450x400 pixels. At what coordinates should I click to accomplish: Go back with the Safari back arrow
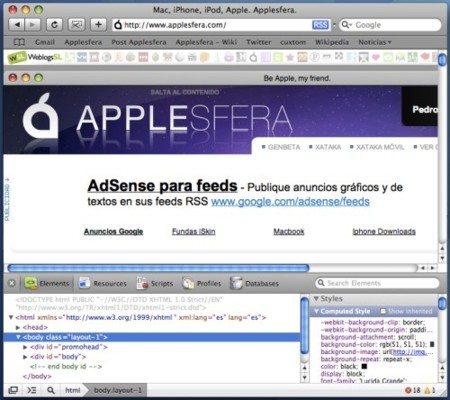pyautogui.click(x=16, y=25)
